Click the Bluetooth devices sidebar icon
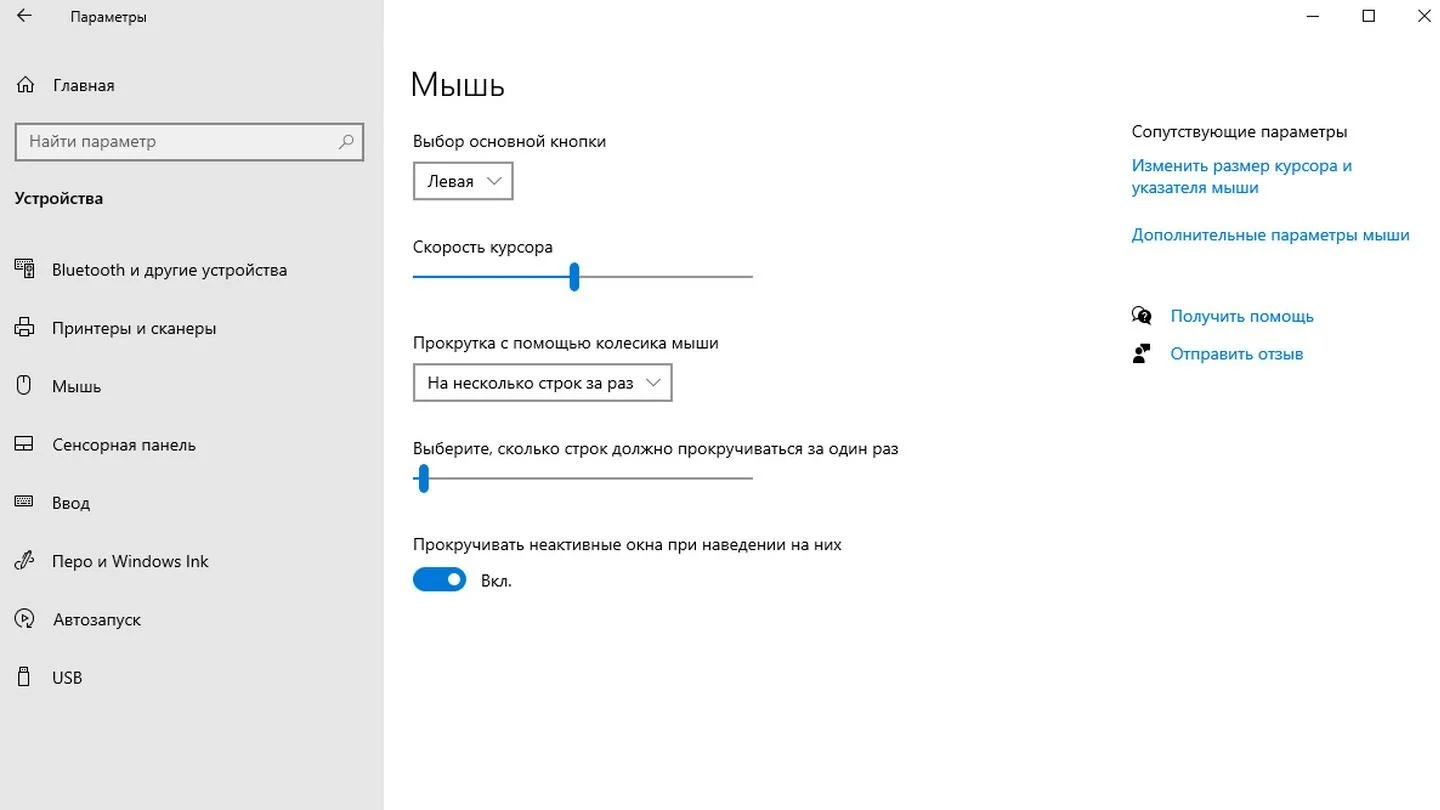 point(25,269)
